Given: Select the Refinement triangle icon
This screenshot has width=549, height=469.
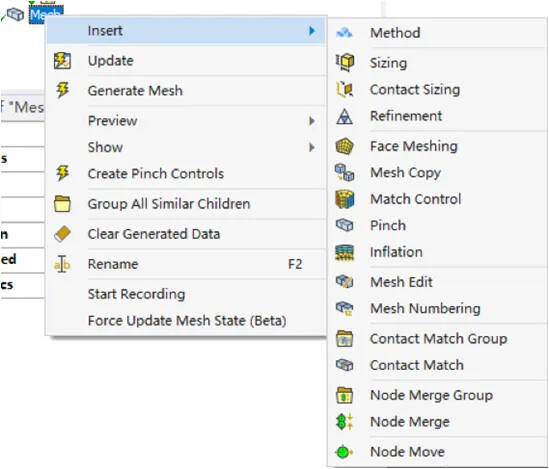Looking at the screenshot, I should (345, 116).
